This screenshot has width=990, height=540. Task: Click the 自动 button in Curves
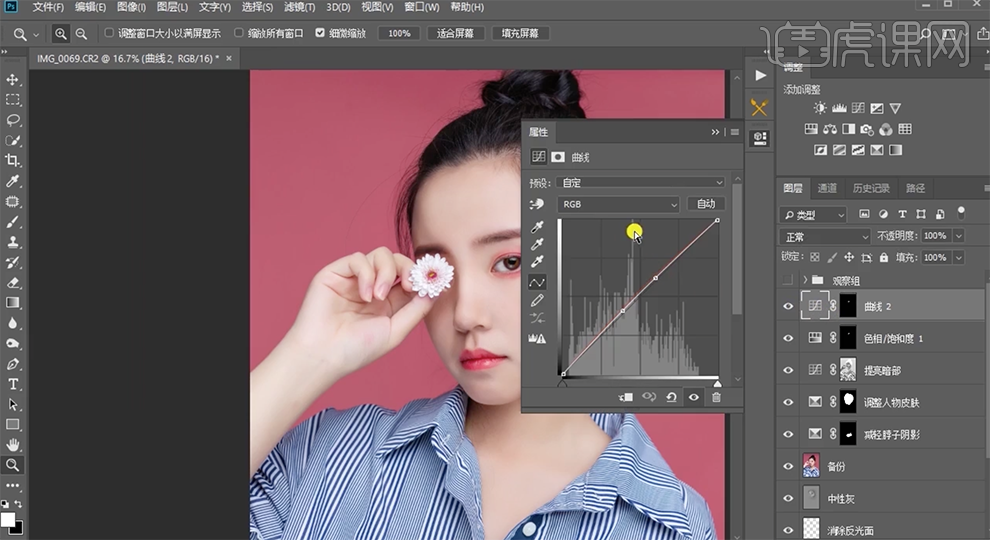point(705,204)
